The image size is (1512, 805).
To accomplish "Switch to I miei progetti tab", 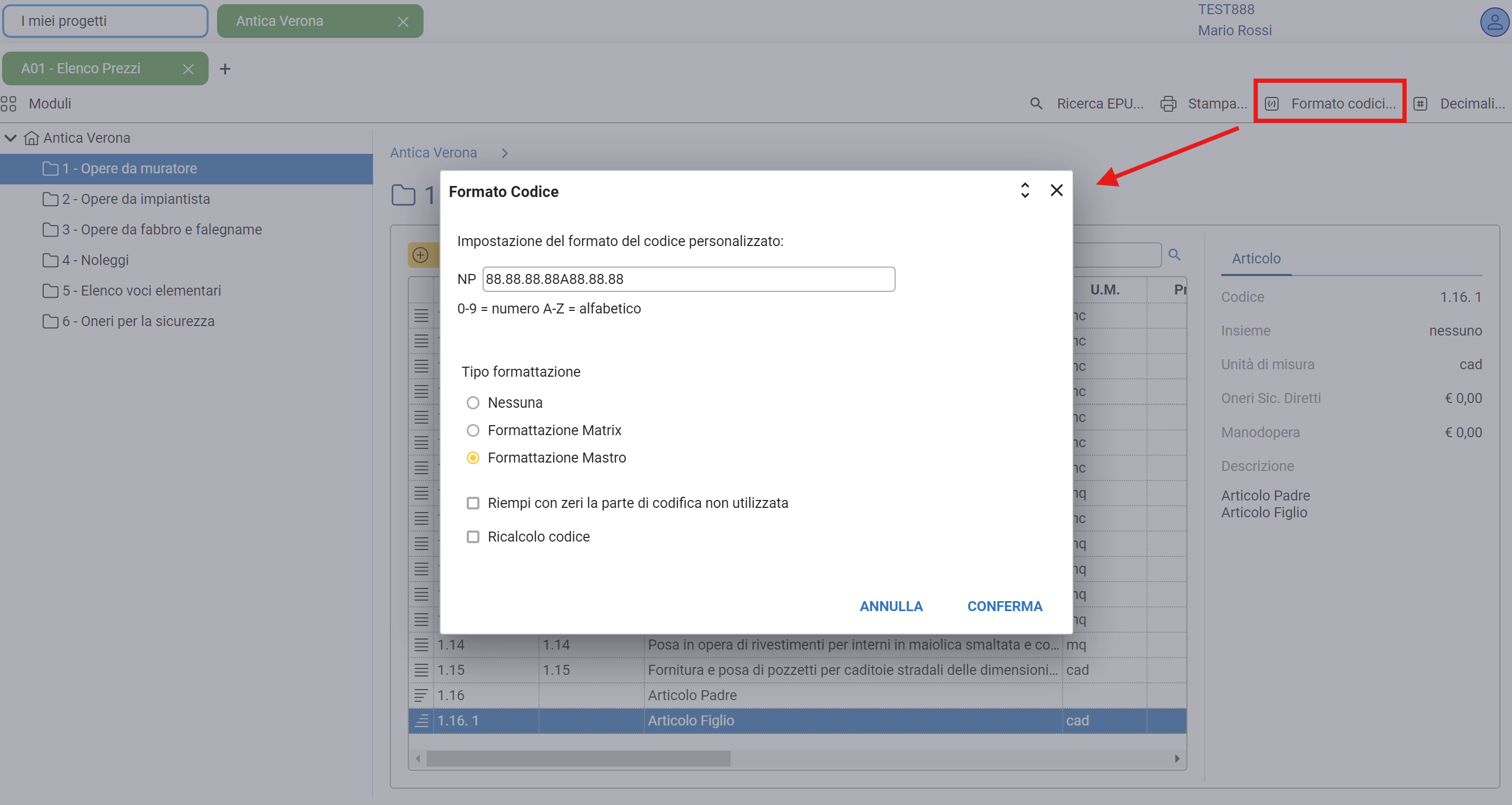I will (106, 21).
